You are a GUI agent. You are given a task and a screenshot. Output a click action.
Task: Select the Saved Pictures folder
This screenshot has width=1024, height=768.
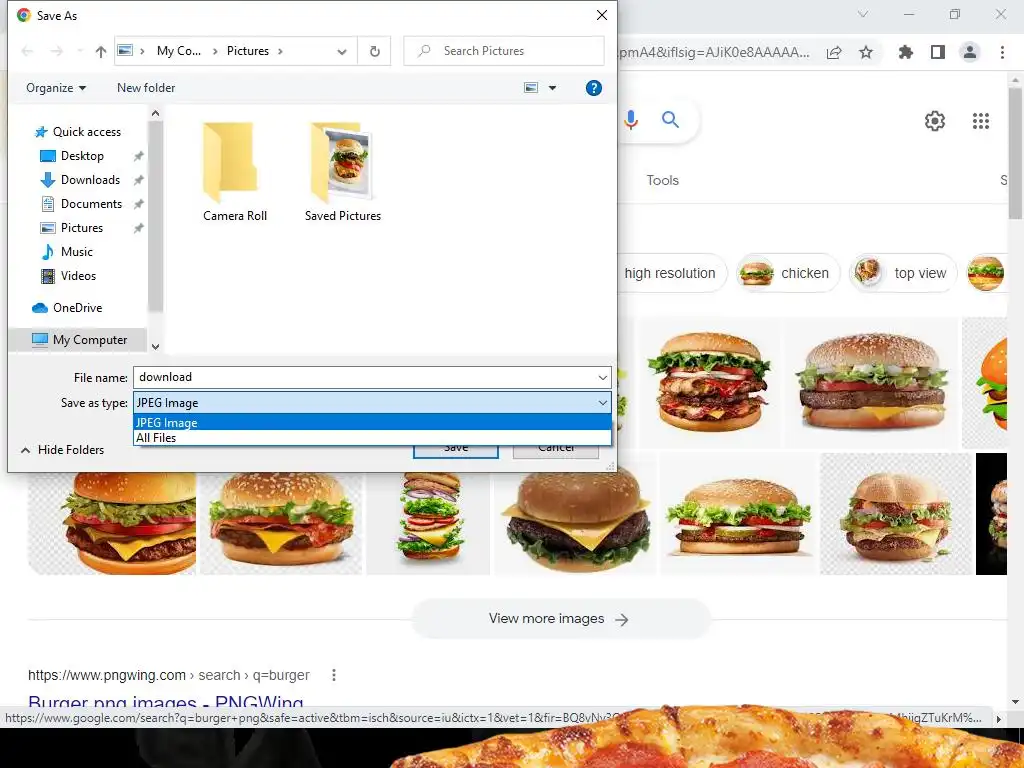343,172
